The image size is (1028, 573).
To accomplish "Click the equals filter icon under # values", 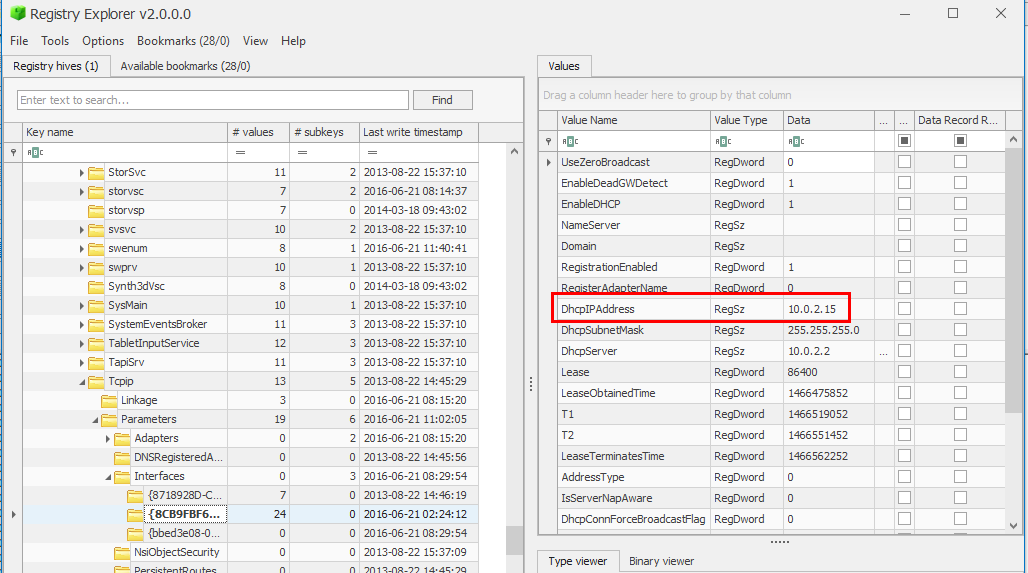I will 240,153.
